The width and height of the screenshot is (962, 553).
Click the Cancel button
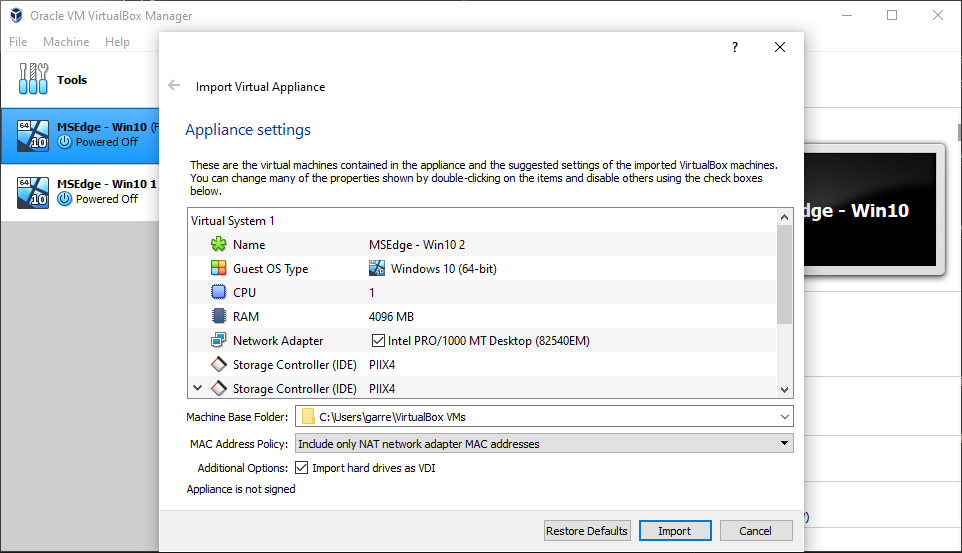pyautogui.click(x=755, y=531)
